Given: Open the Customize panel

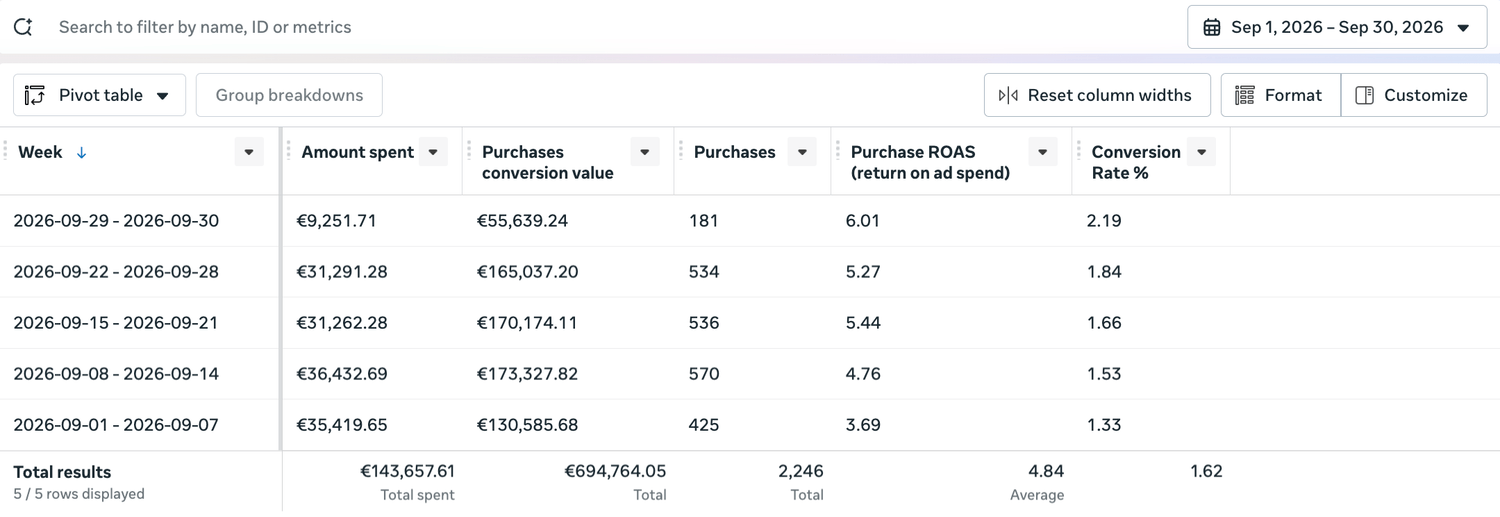Looking at the screenshot, I should 1414,95.
